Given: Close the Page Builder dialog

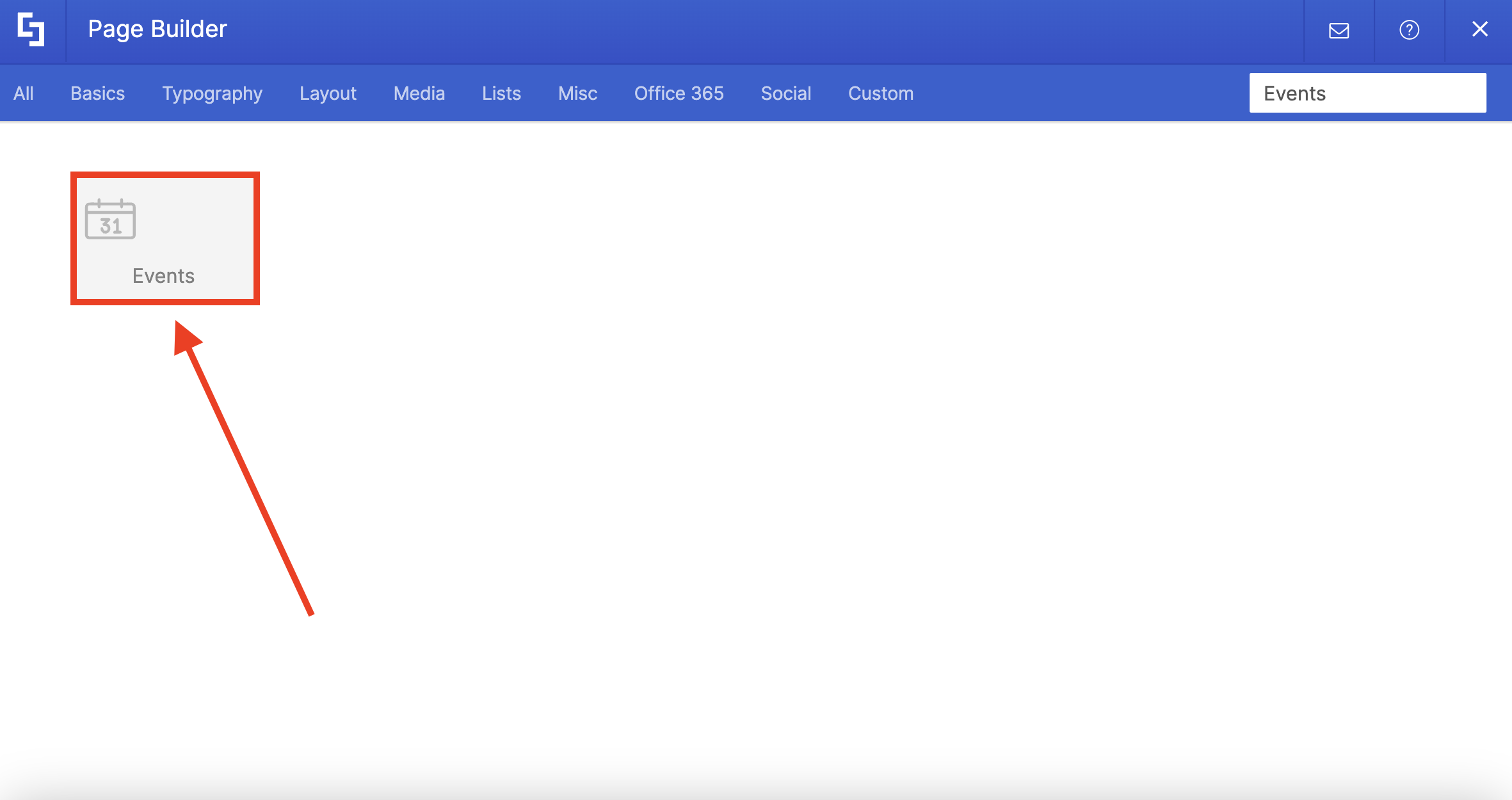Looking at the screenshot, I should 1479,29.
